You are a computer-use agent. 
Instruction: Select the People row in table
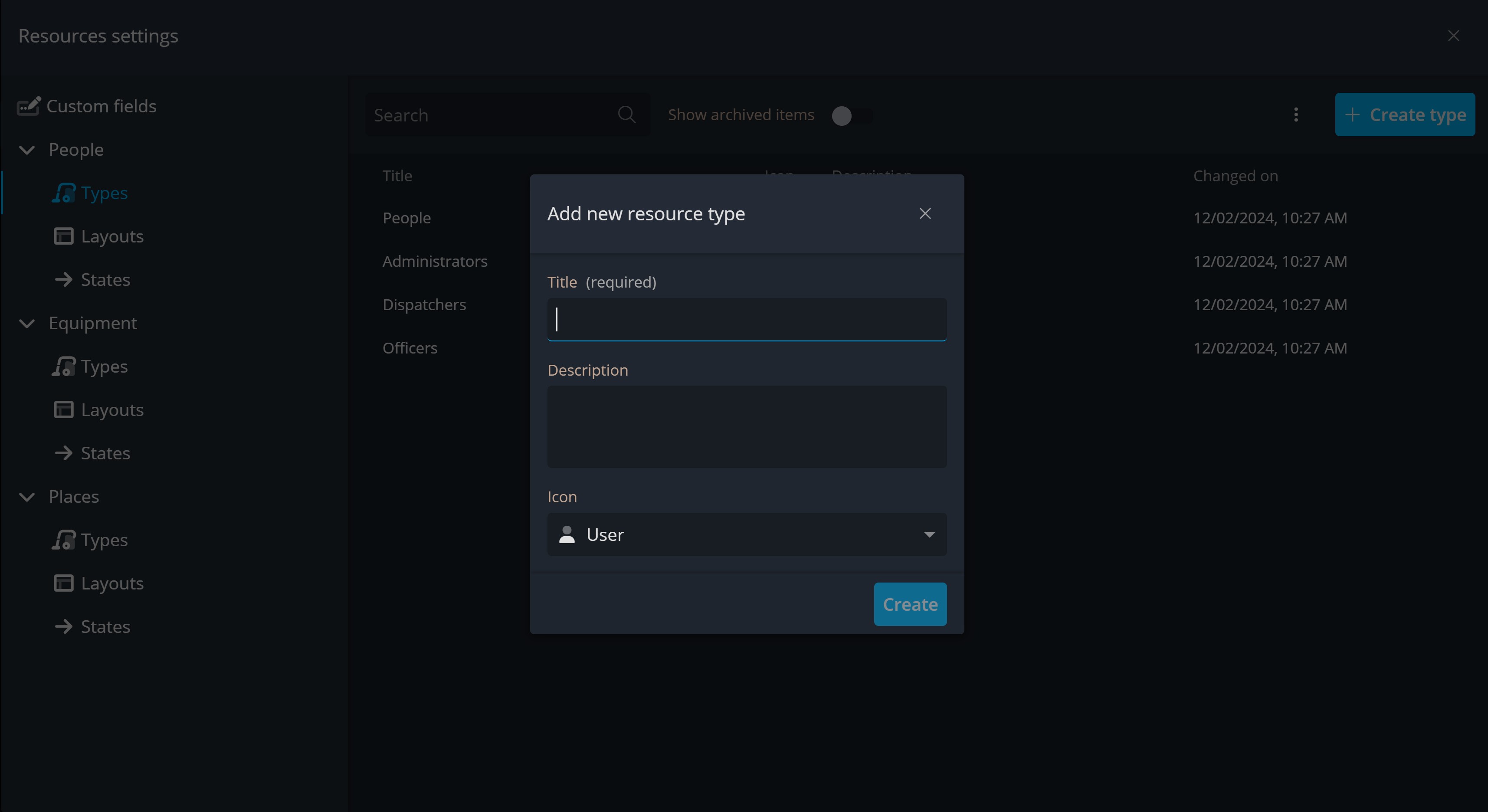click(918, 218)
